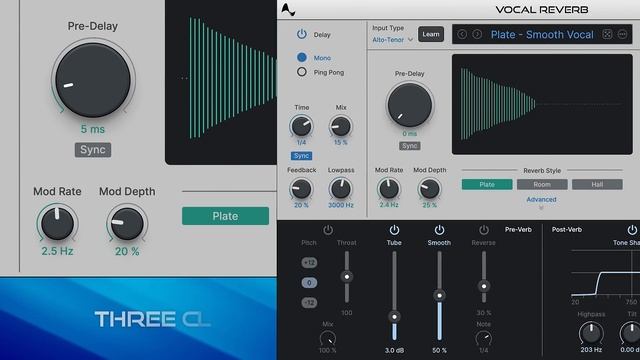Viewport: 640px width, 360px height.
Task: Select the Plate reverb style in Vocal Reverb
Action: (x=487, y=184)
